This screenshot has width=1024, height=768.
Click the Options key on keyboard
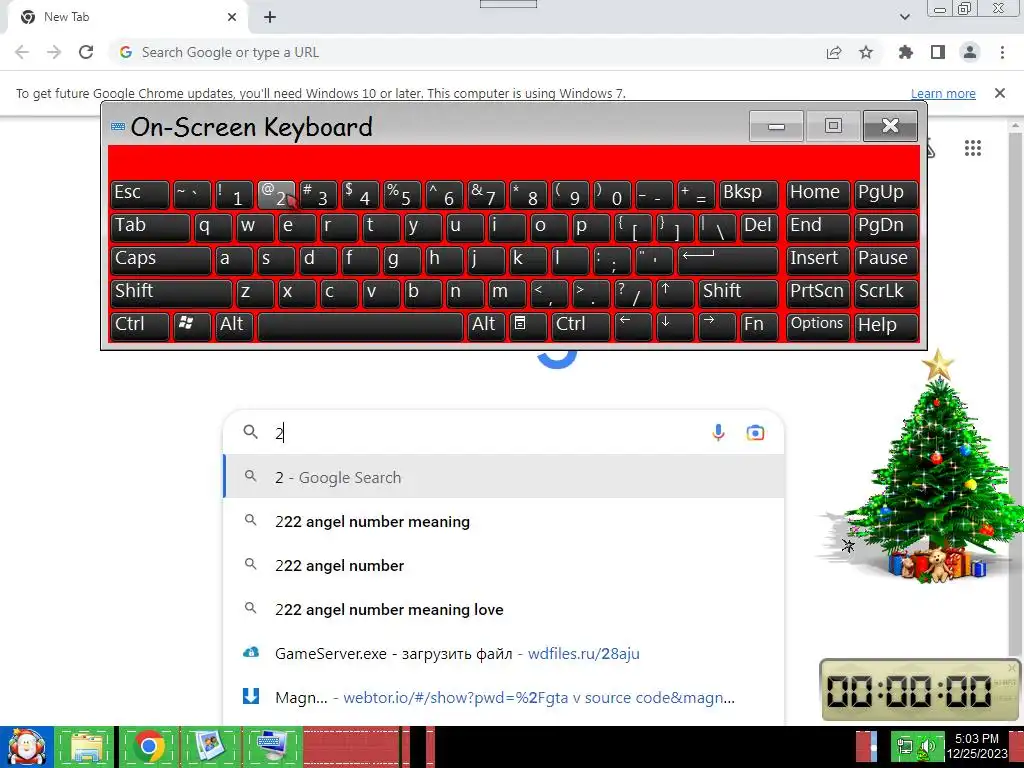point(818,326)
